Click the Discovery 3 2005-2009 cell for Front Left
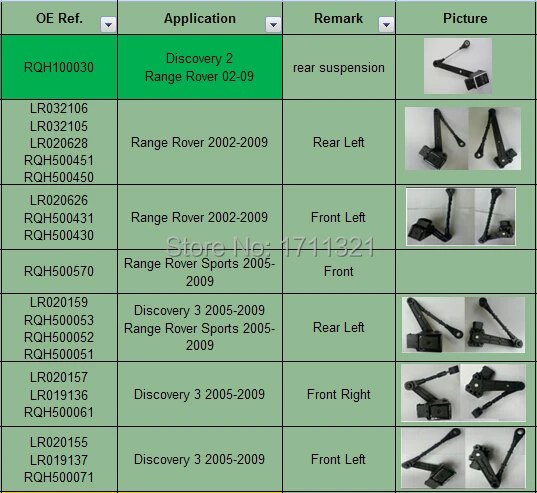This screenshot has height=493, width=537. [x=200, y=459]
